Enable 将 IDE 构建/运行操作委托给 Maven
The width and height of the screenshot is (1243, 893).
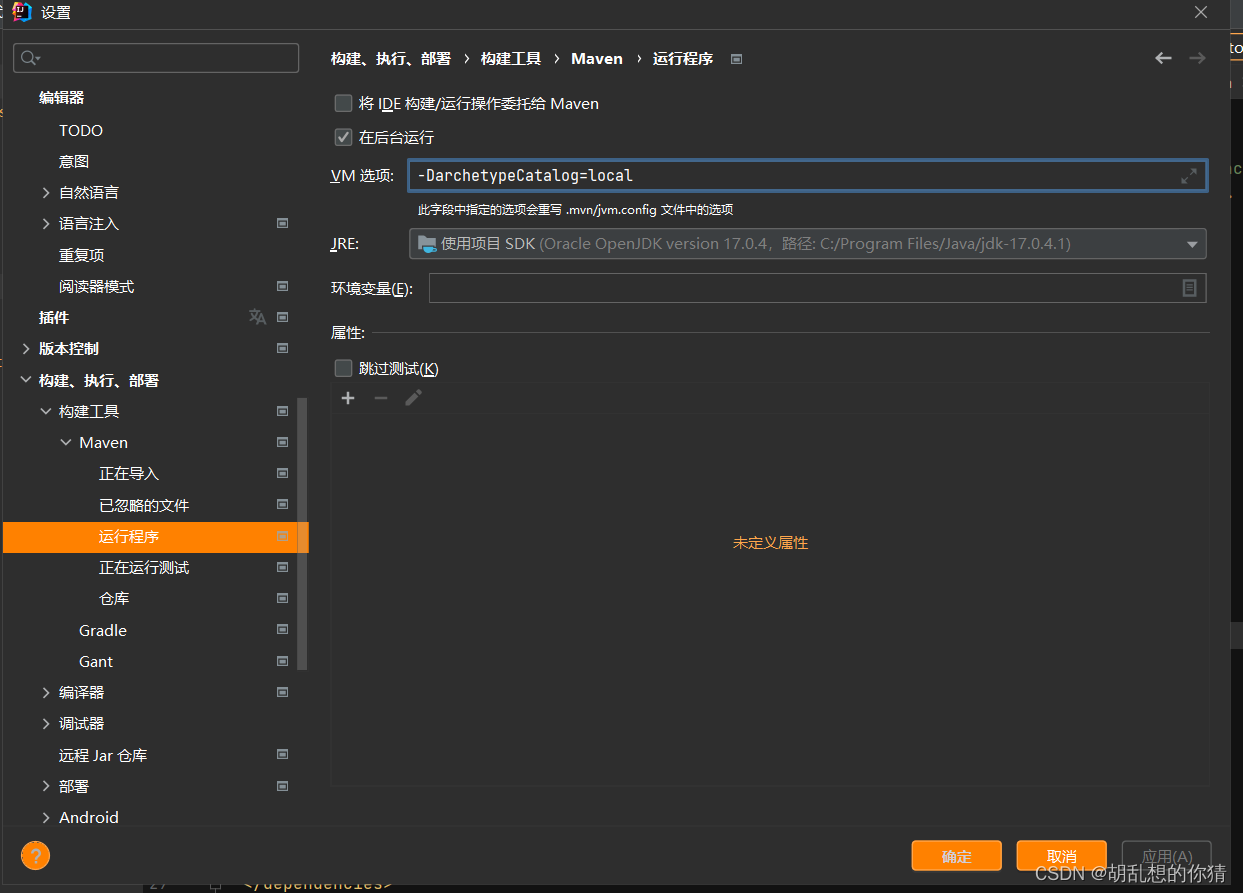343,103
